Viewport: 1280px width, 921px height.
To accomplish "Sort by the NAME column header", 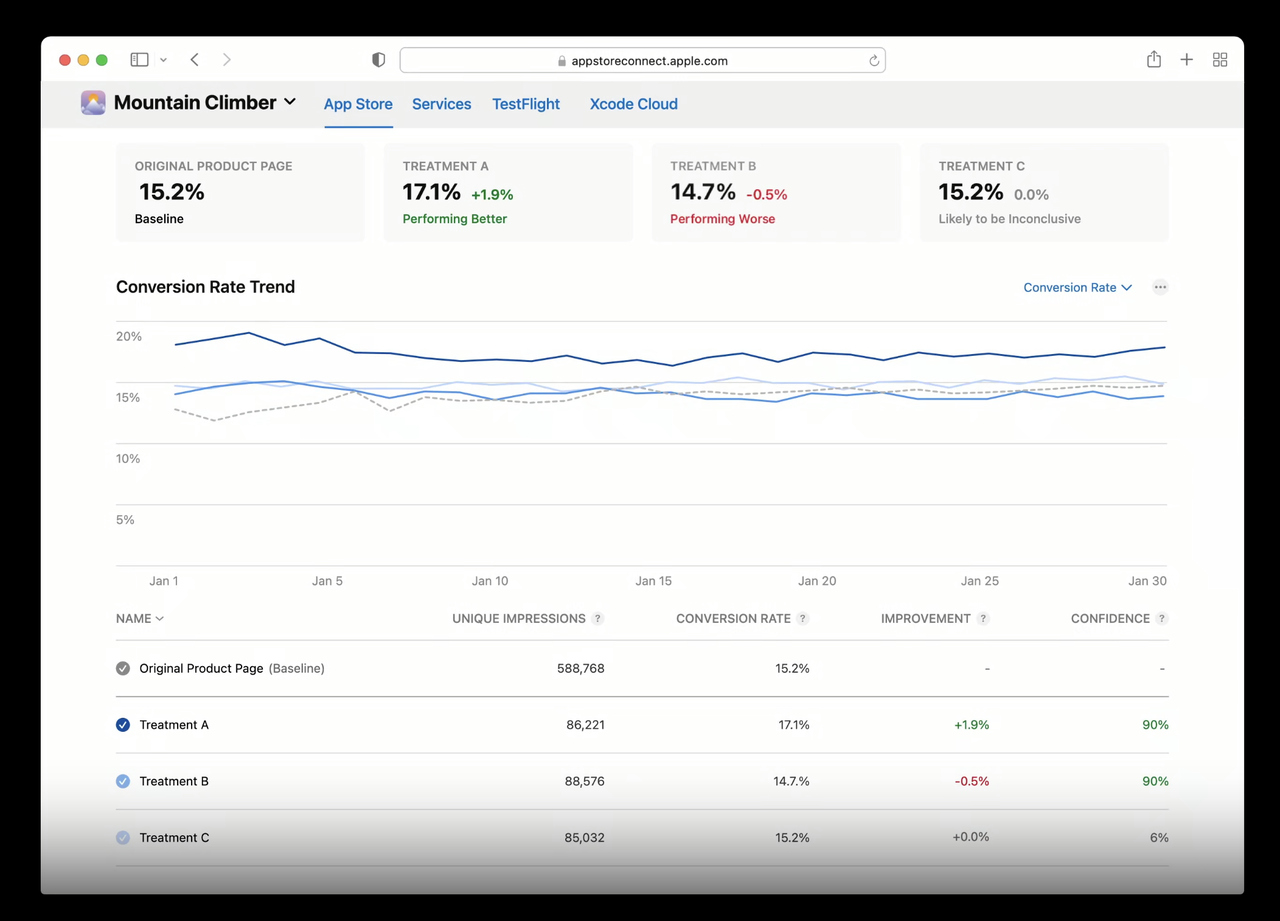I will click(x=139, y=619).
